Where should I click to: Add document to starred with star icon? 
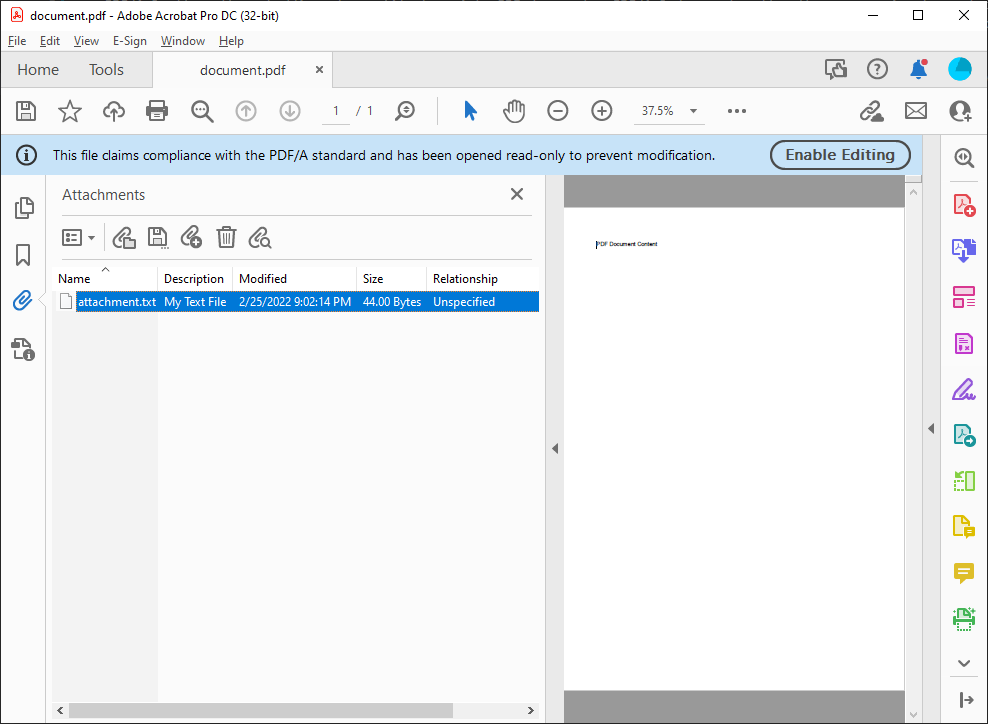(69, 111)
